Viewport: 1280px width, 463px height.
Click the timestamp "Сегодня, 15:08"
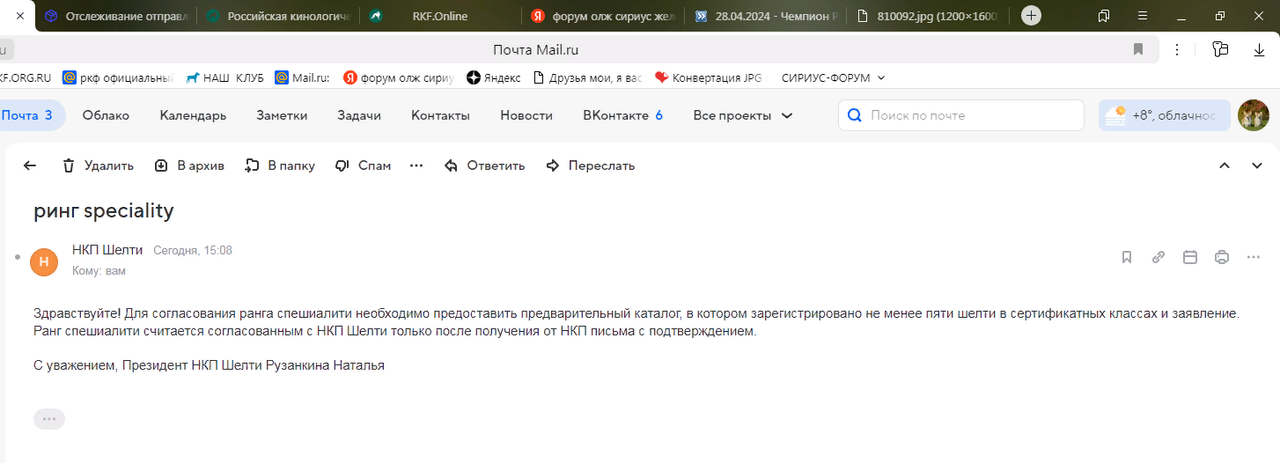pos(193,250)
